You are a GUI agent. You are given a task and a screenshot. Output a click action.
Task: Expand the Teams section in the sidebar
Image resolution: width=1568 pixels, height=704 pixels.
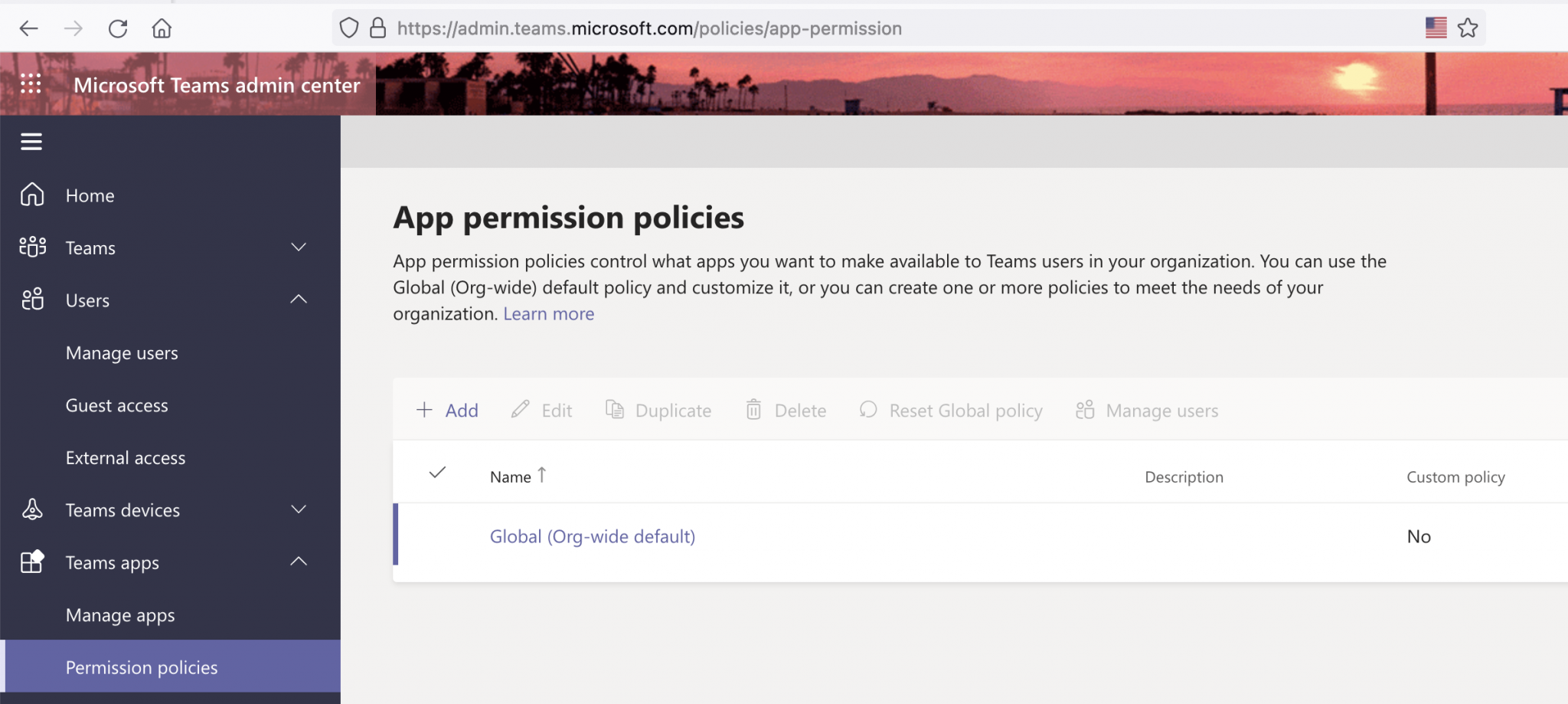[299, 247]
